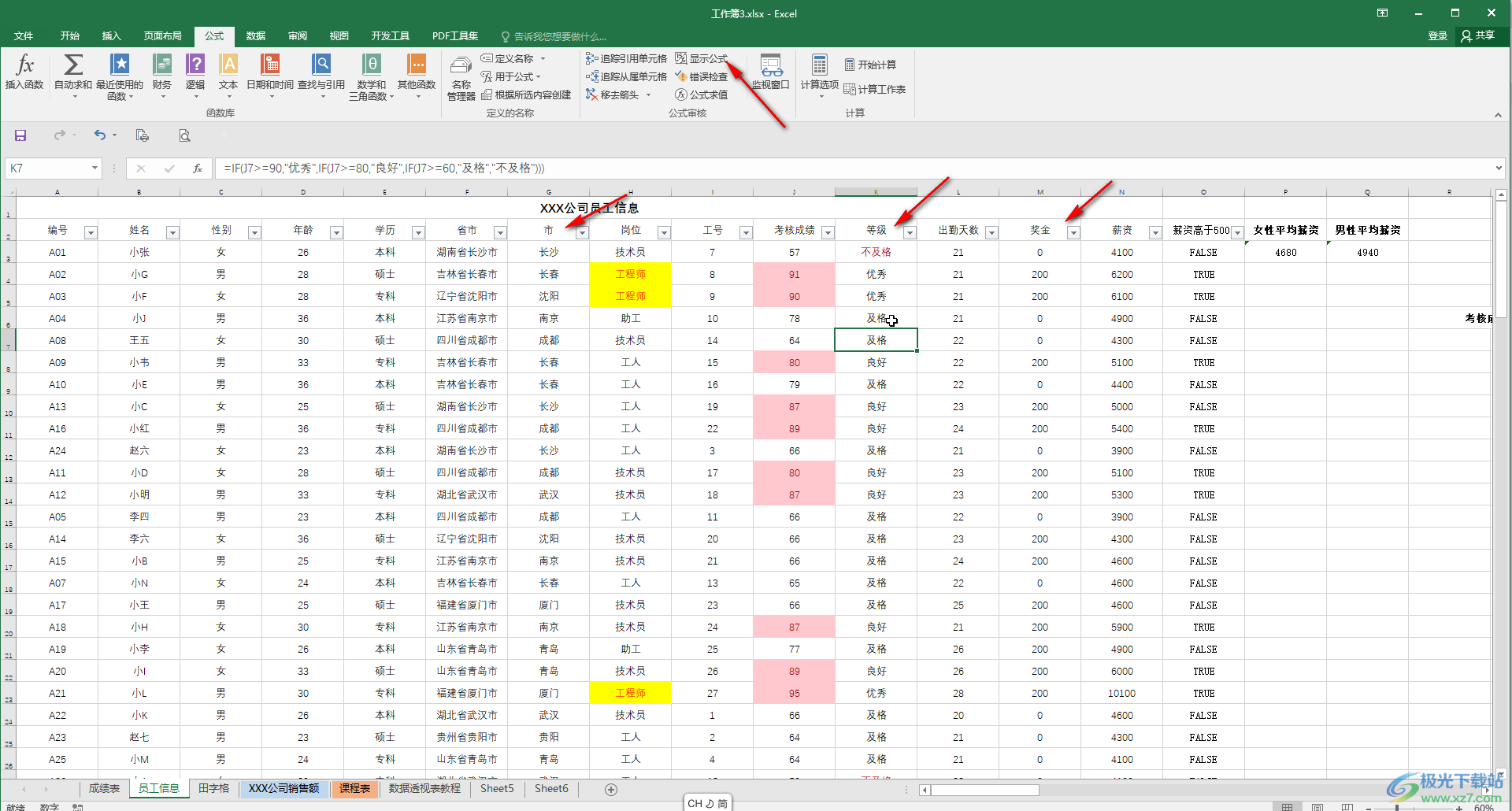
Task: Select the Sheet6 sheet tab
Action: (551, 788)
